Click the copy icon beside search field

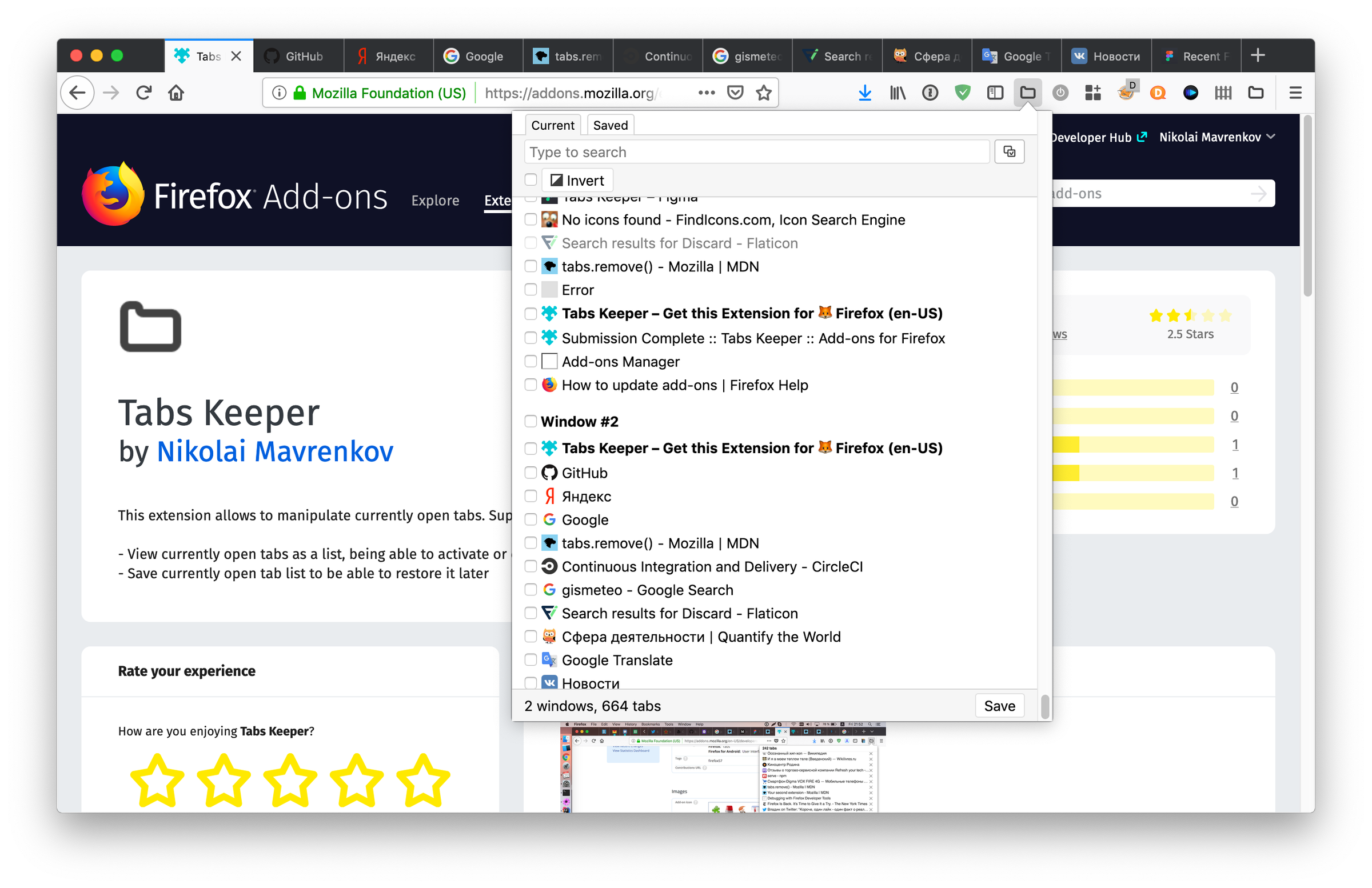coord(1009,151)
